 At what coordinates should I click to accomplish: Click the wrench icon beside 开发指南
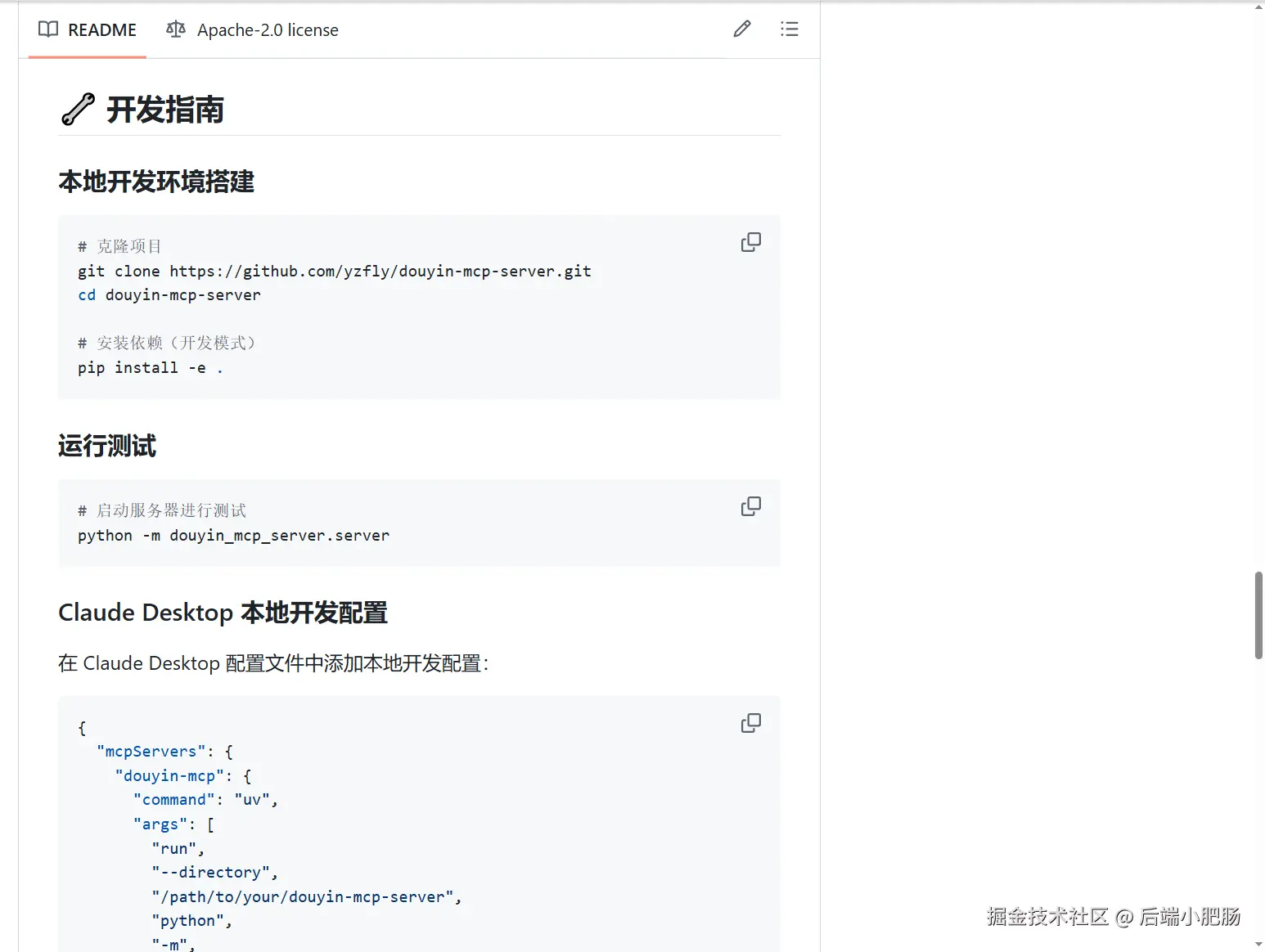79,110
